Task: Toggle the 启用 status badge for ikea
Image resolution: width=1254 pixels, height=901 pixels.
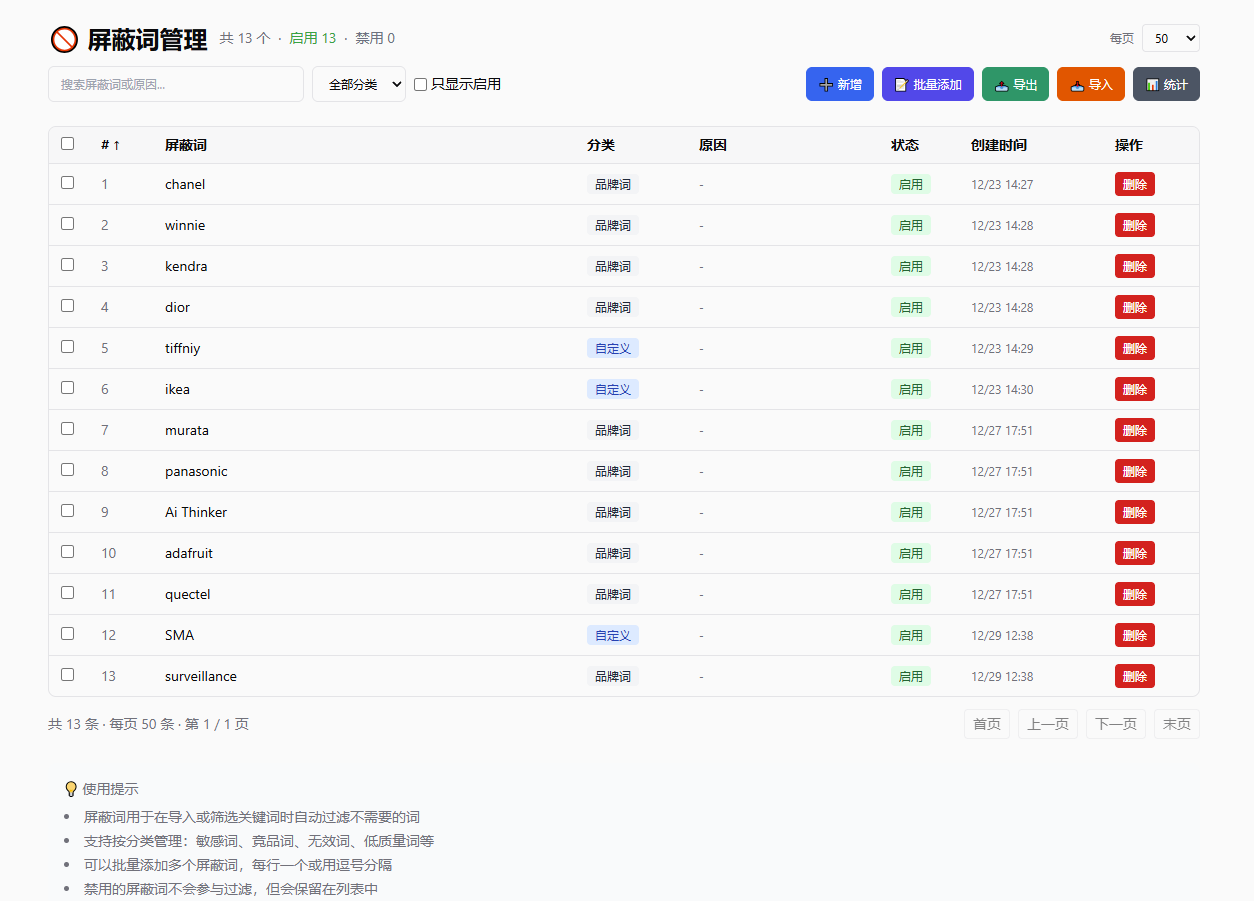Action: coord(910,389)
